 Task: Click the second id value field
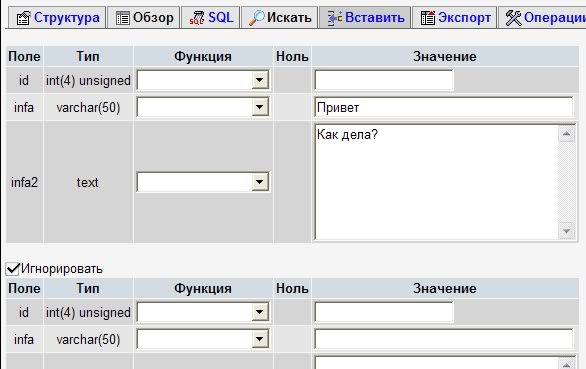tap(384, 312)
